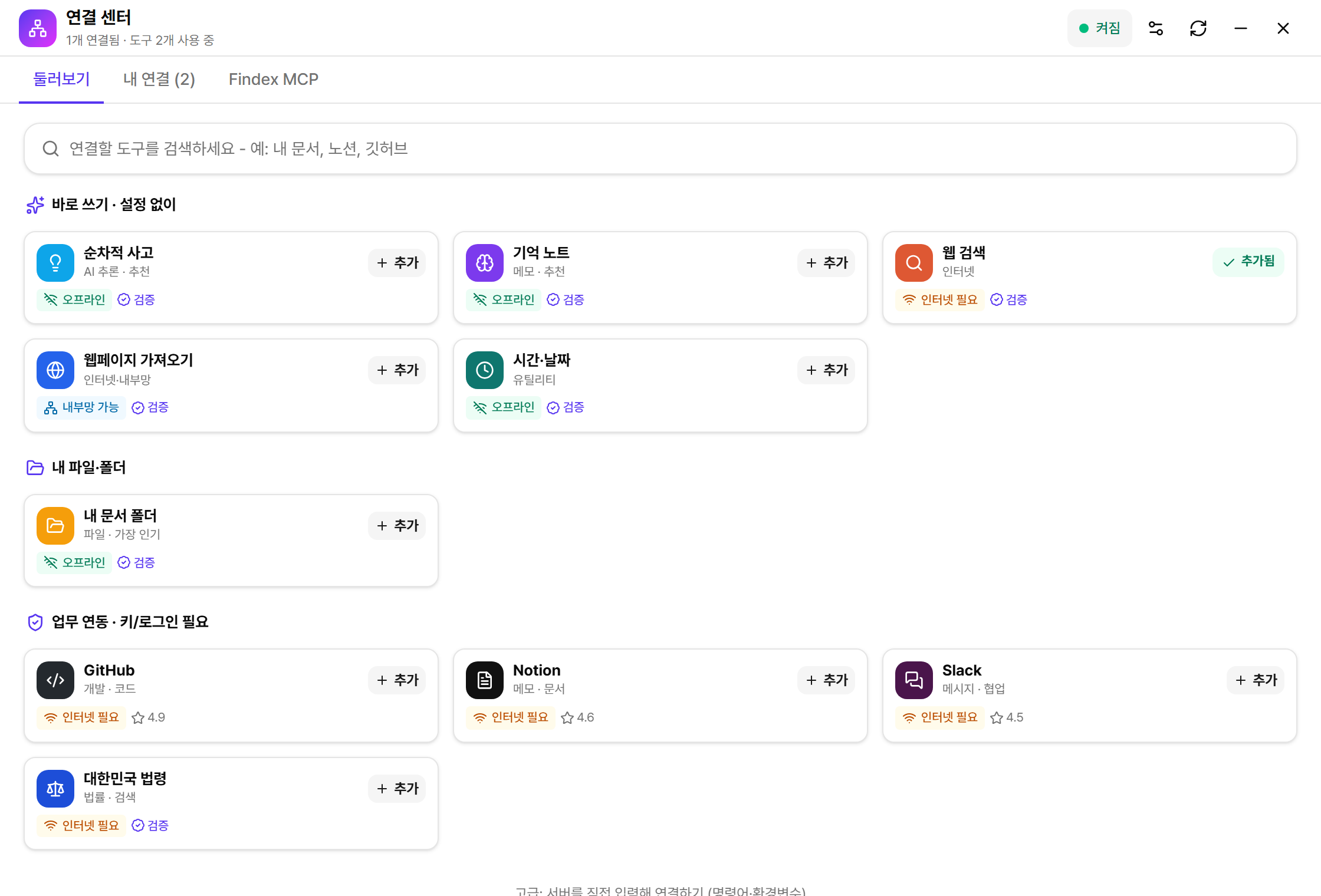Click the GitHub code icon

55,680
